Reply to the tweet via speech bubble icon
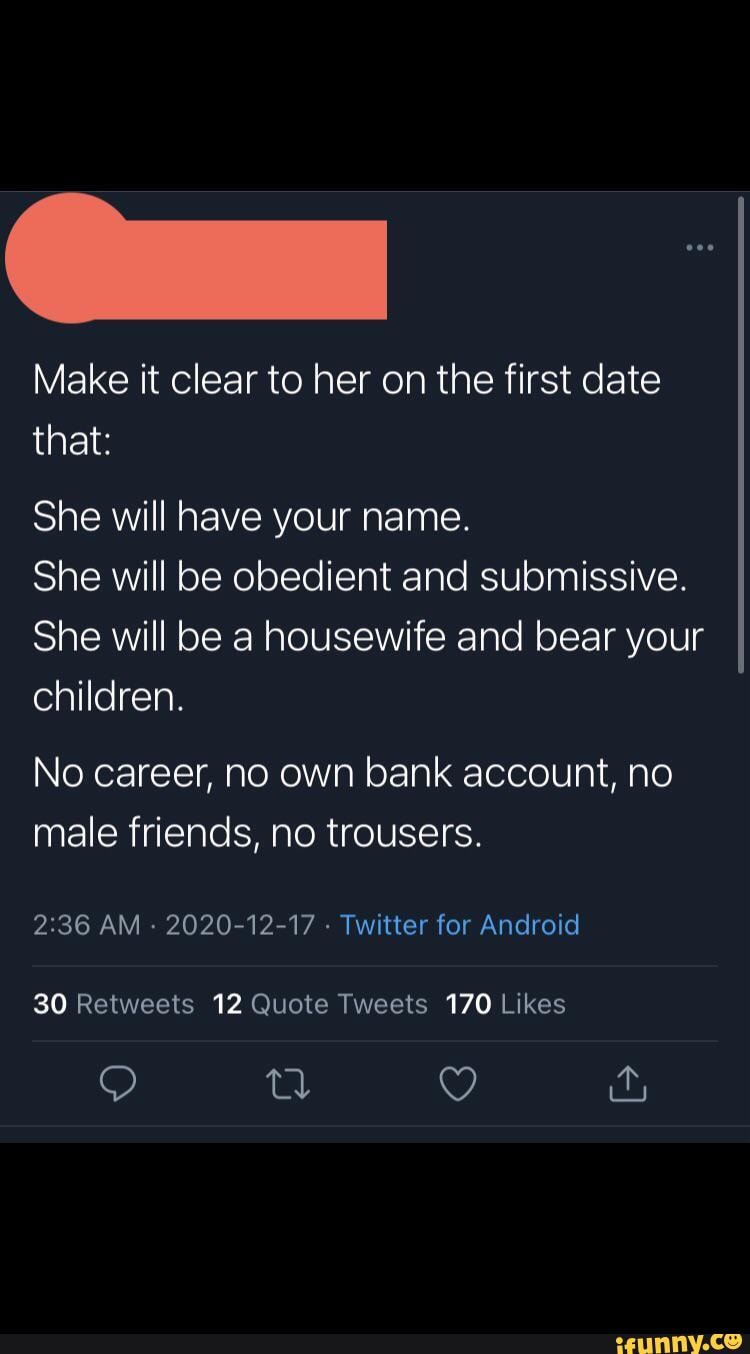The width and height of the screenshot is (750, 1354). [118, 1084]
